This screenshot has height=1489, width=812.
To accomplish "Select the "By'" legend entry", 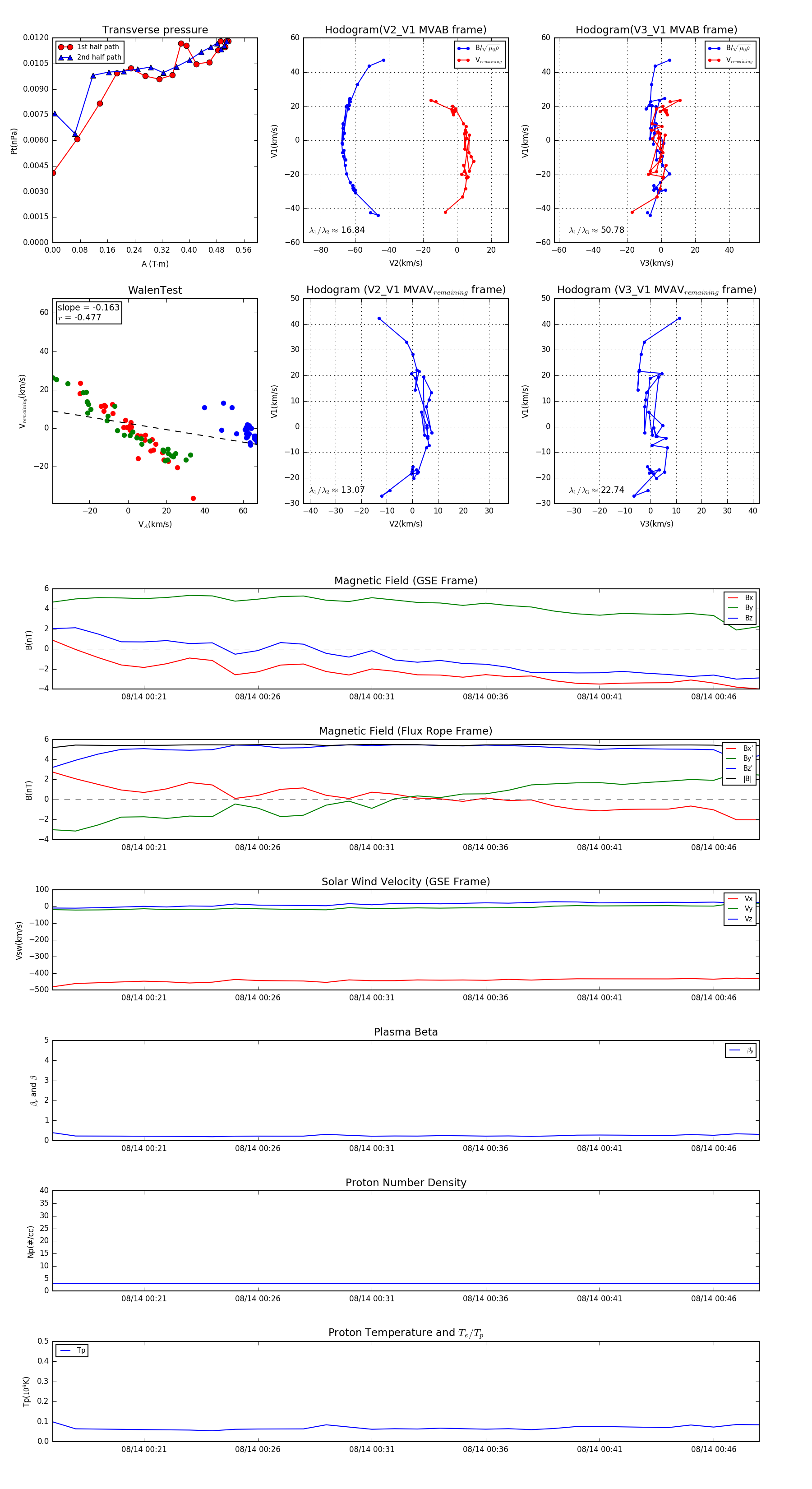I will tap(740, 758).
